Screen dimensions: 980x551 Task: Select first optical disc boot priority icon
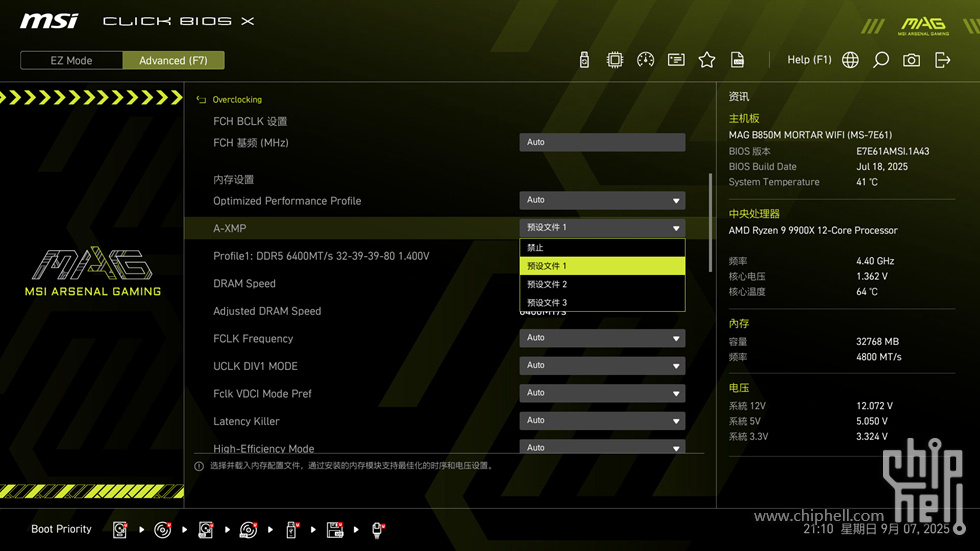tap(162, 530)
